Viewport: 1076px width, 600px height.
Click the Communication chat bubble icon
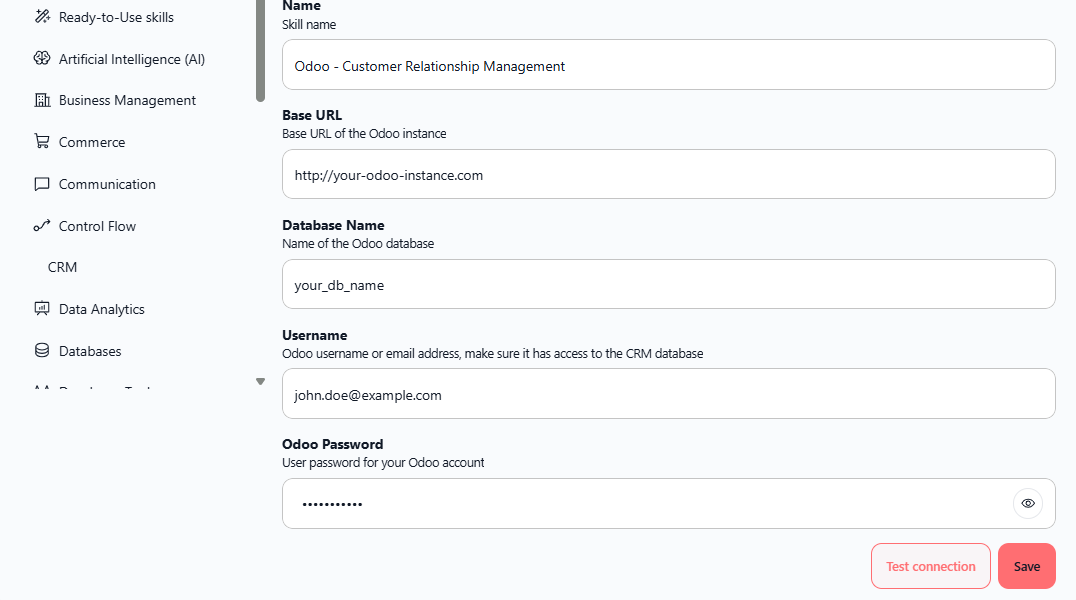click(42, 184)
